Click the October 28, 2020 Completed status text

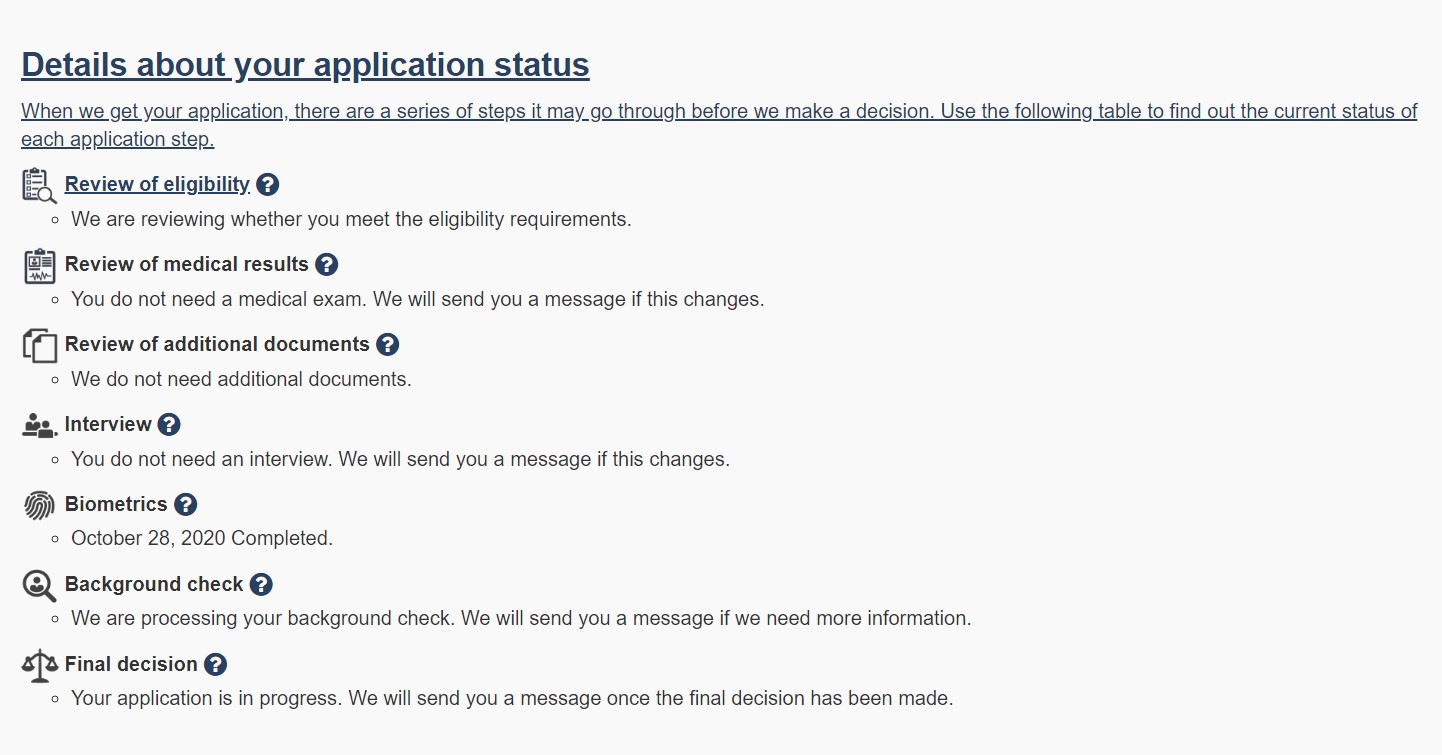[x=202, y=538]
